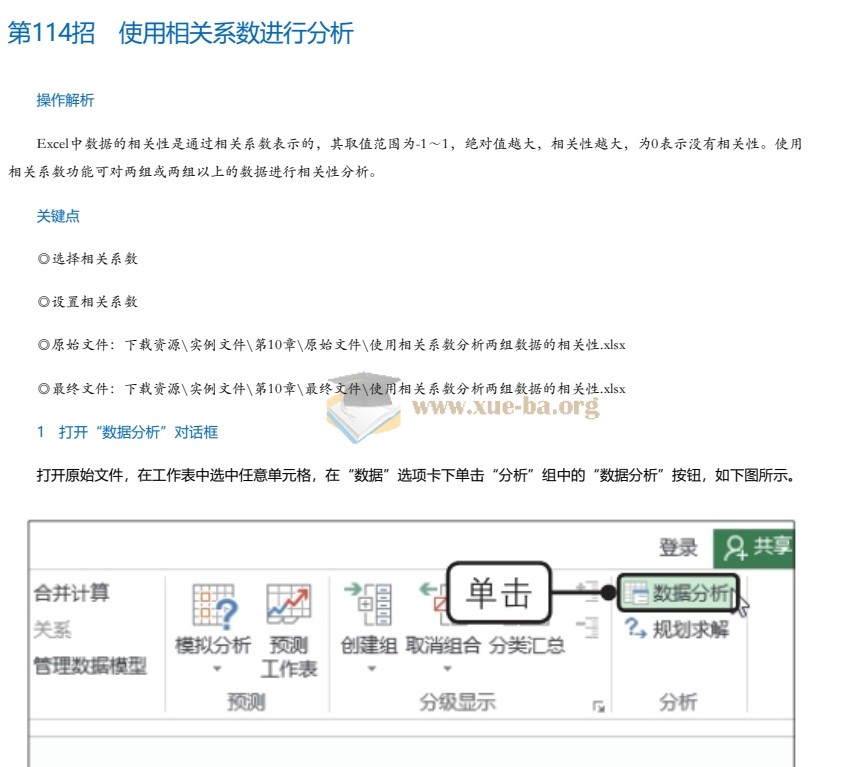
Task: Click the 数据分析 button in the 分析 group
Action: [x=679, y=593]
